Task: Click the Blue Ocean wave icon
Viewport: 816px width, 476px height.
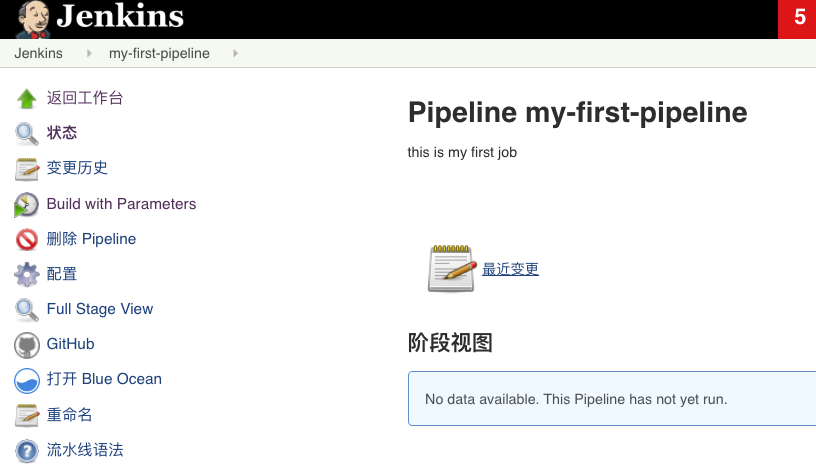Action: coord(27,380)
